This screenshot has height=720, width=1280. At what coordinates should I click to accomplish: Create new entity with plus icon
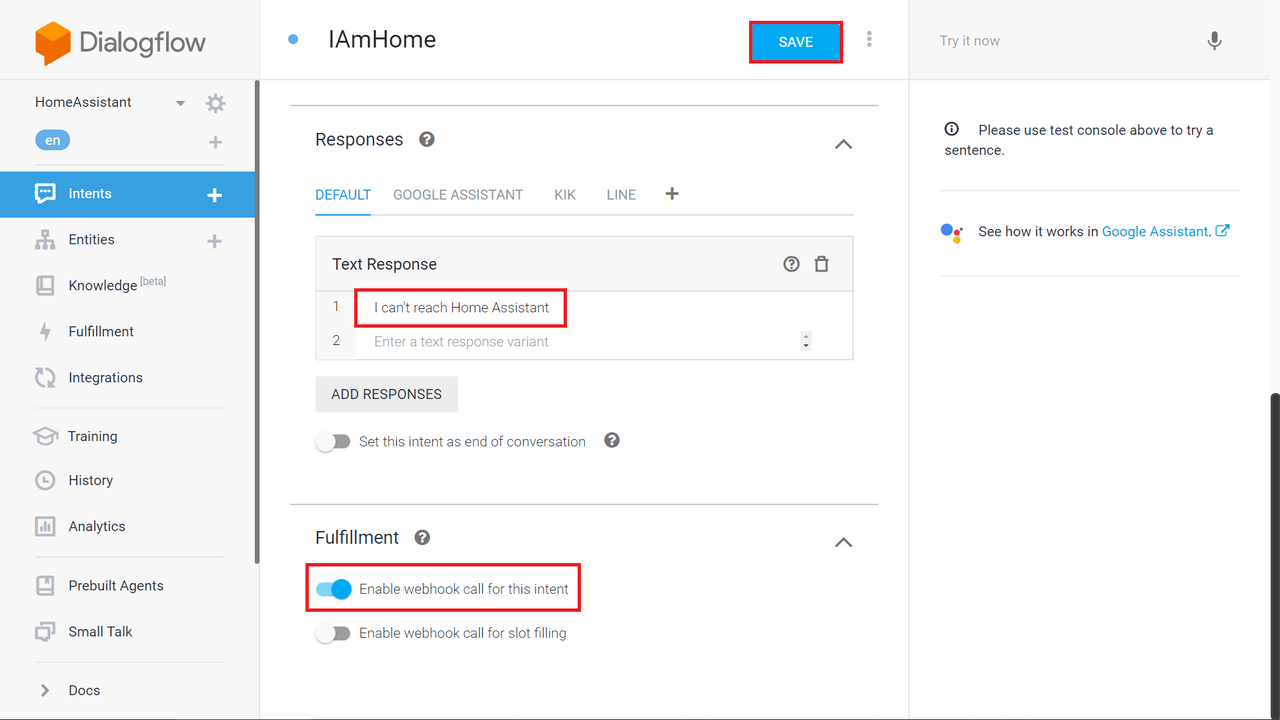tap(214, 241)
